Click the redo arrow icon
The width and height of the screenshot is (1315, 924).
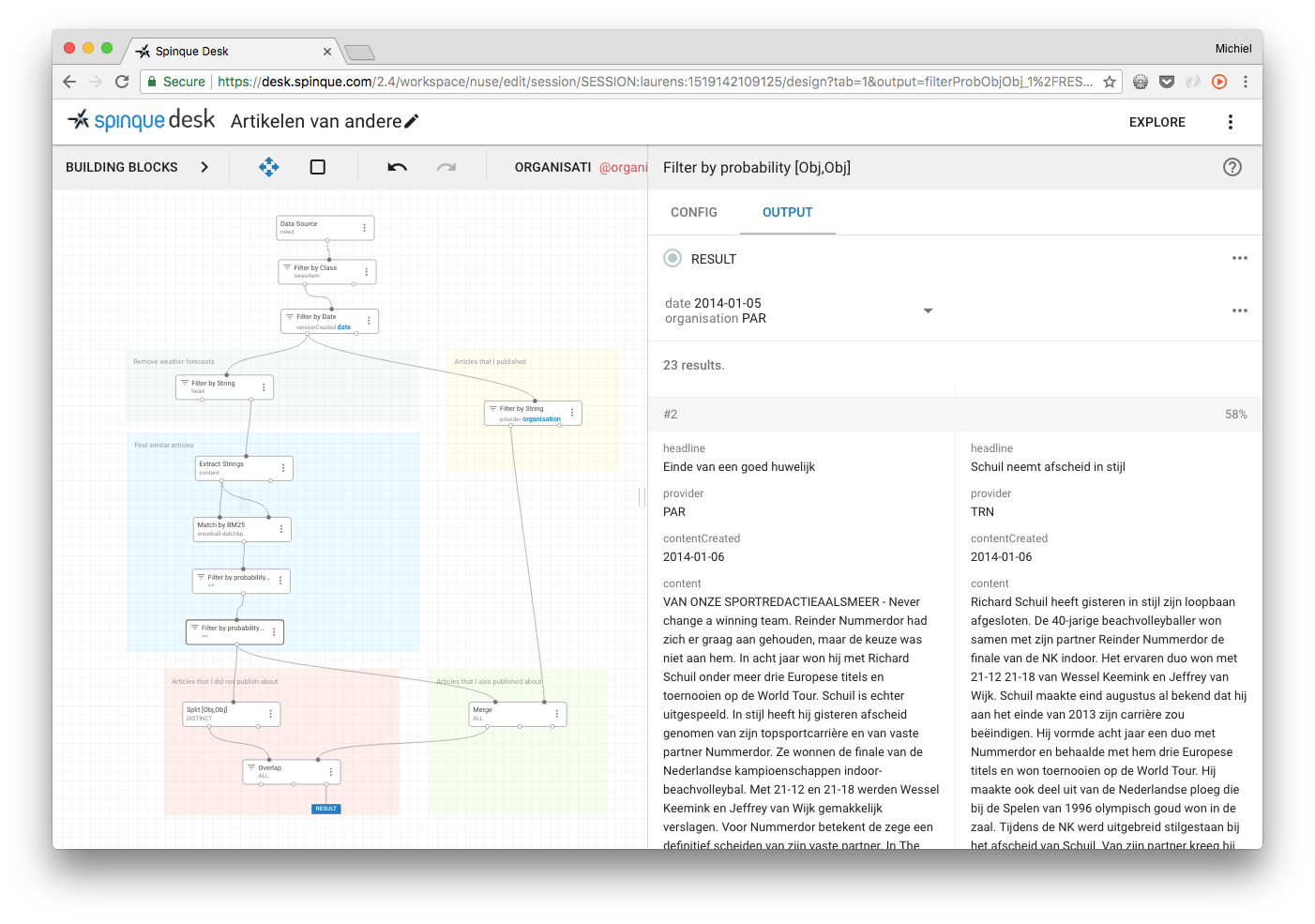click(x=446, y=167)
